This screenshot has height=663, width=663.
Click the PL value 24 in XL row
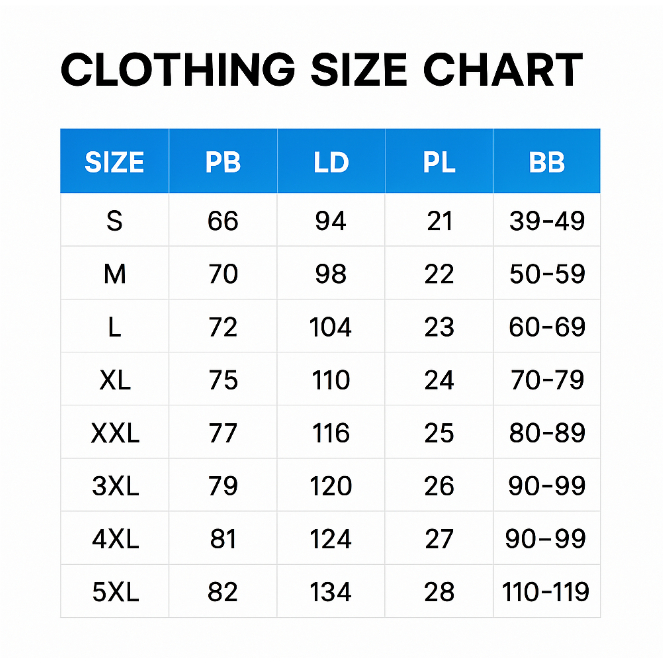pyautogui.click(x=439, y=380)
